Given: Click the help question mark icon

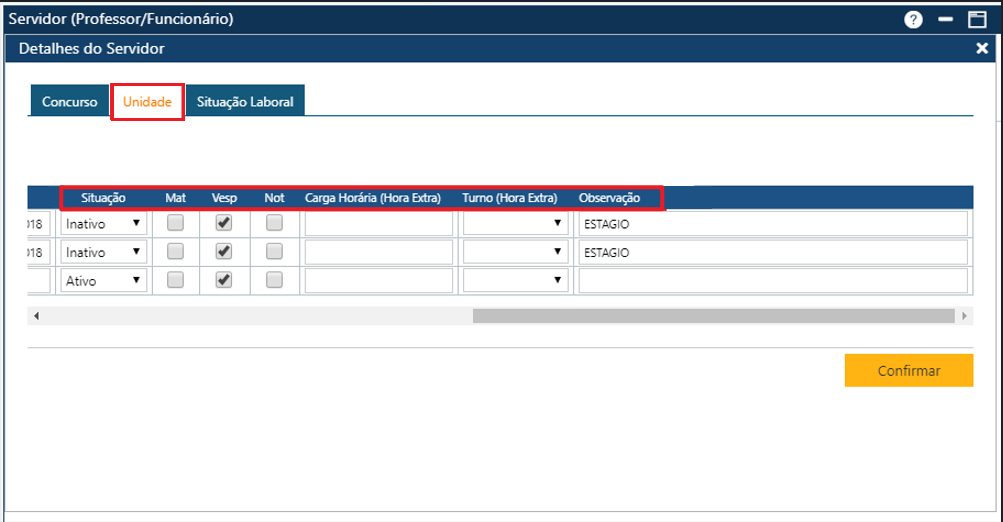Looking at the screenshot, I should [913, 20].
